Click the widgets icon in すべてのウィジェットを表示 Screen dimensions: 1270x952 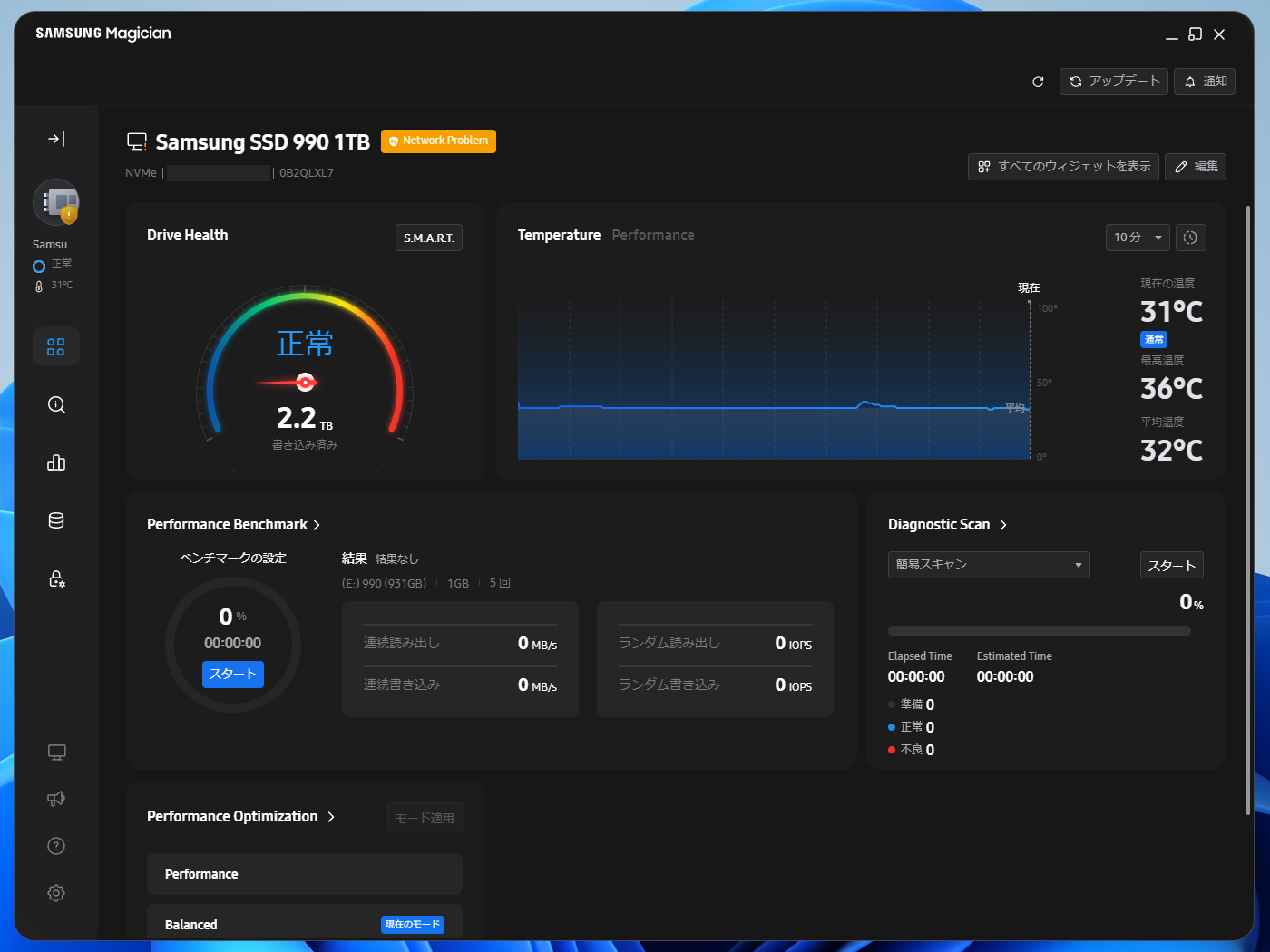984,167
